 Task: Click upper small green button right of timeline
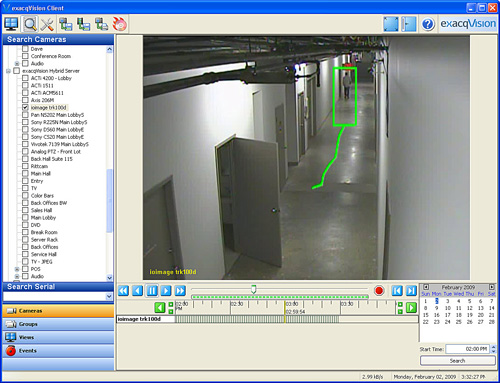[x=400, y=304]
